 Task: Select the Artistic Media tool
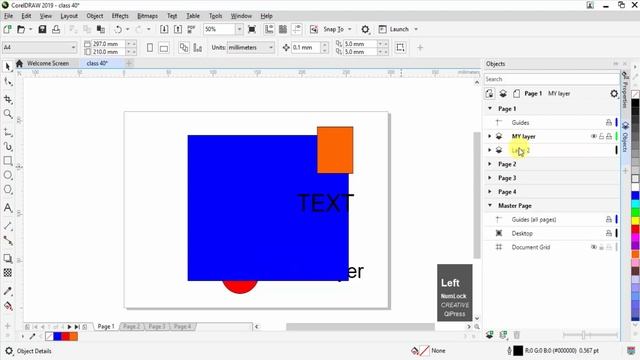8,146
